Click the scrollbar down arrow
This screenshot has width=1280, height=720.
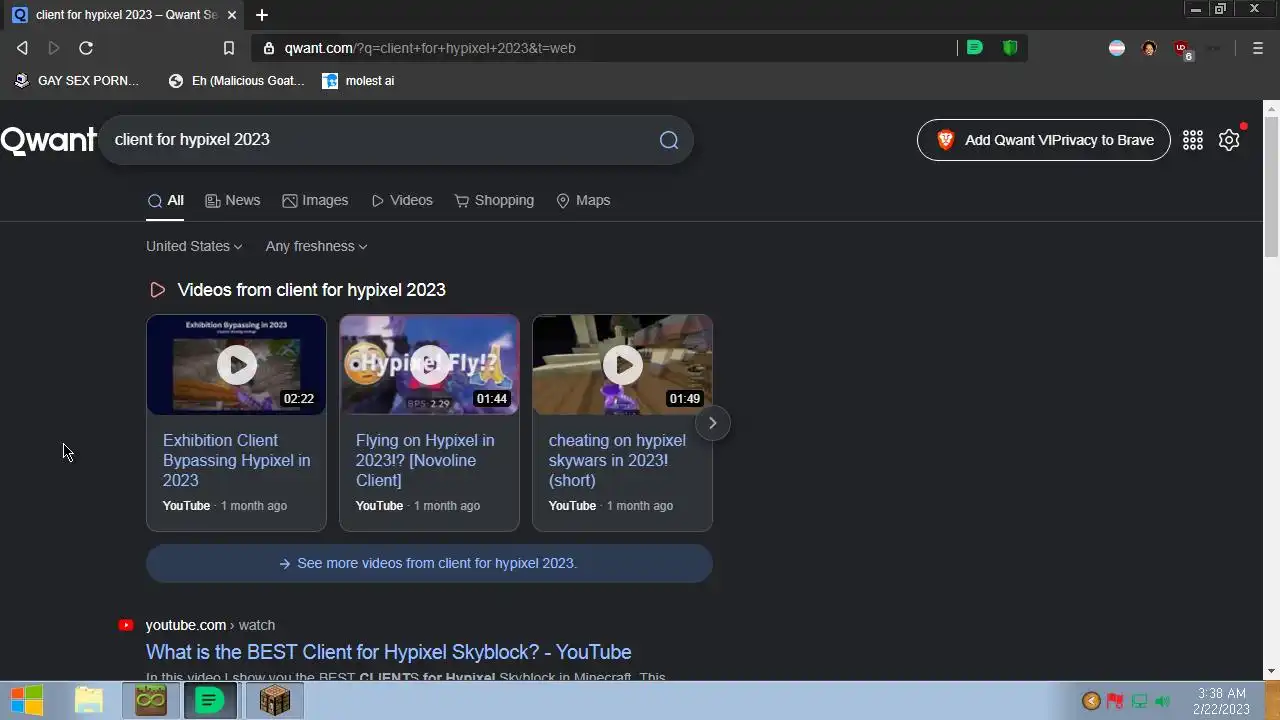tap(1271, 671)
